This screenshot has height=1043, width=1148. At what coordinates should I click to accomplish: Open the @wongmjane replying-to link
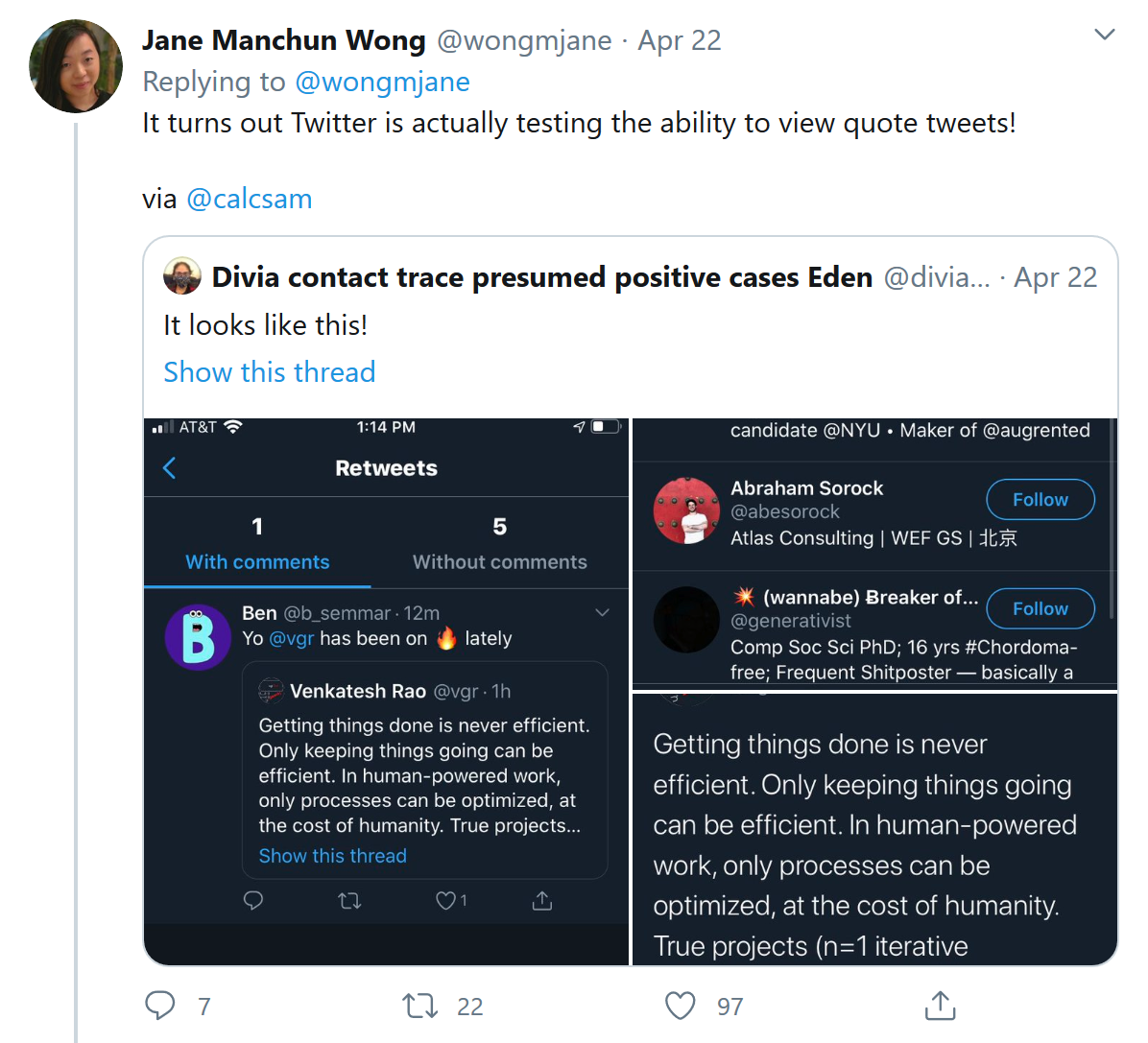pos(382,83)
